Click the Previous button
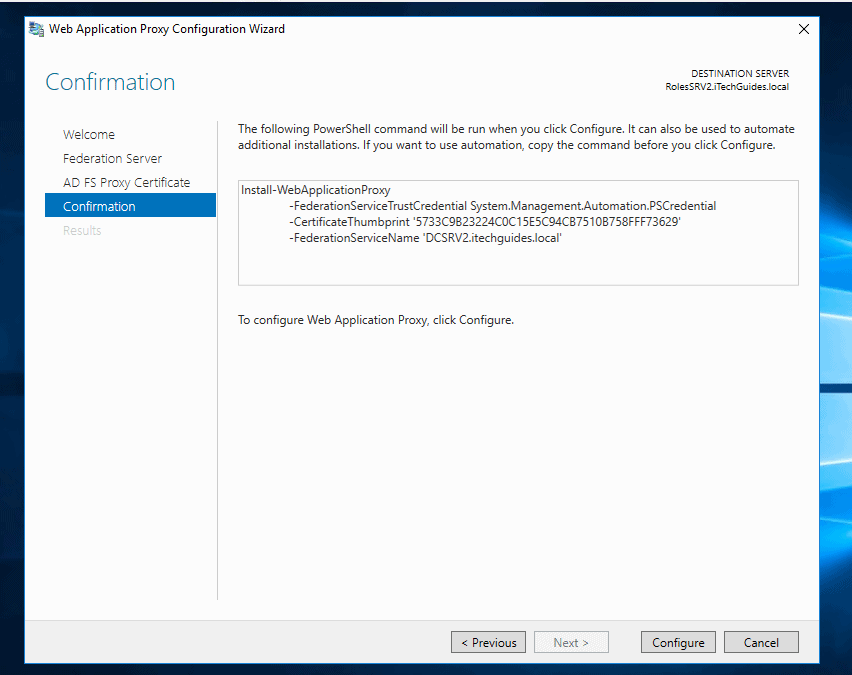Screen dimensions: 852x675 488,642
